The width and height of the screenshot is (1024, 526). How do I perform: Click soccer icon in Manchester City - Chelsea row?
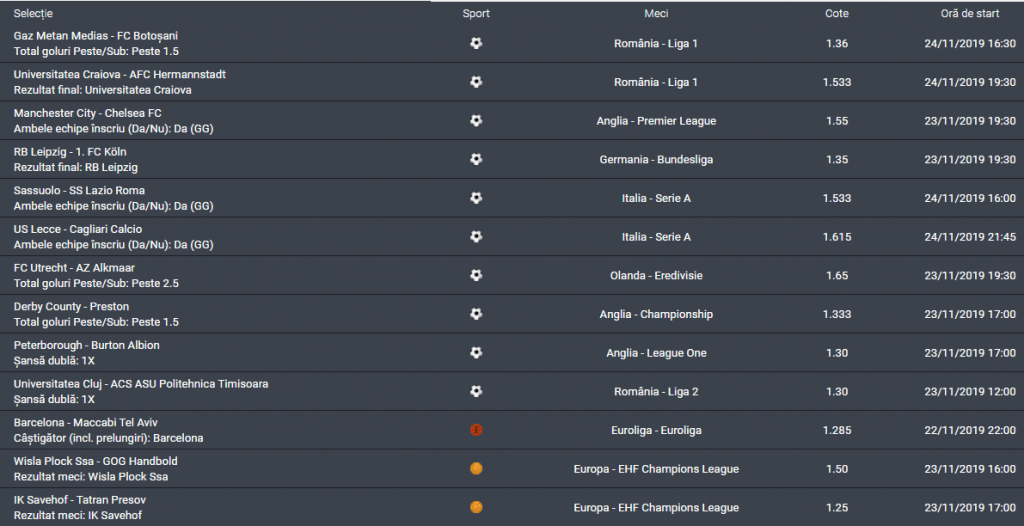coord(476,121)
